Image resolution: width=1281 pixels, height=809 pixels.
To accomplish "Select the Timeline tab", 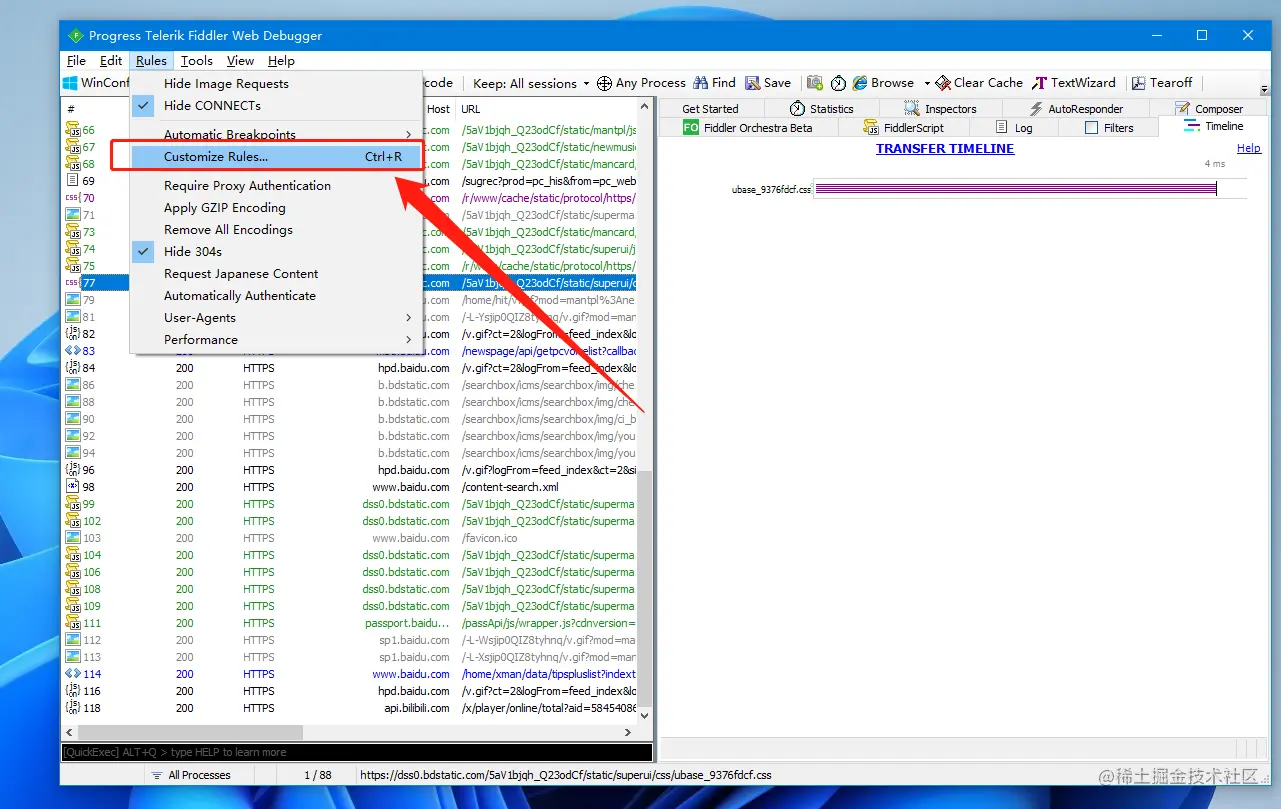I will pos(1213,126).
